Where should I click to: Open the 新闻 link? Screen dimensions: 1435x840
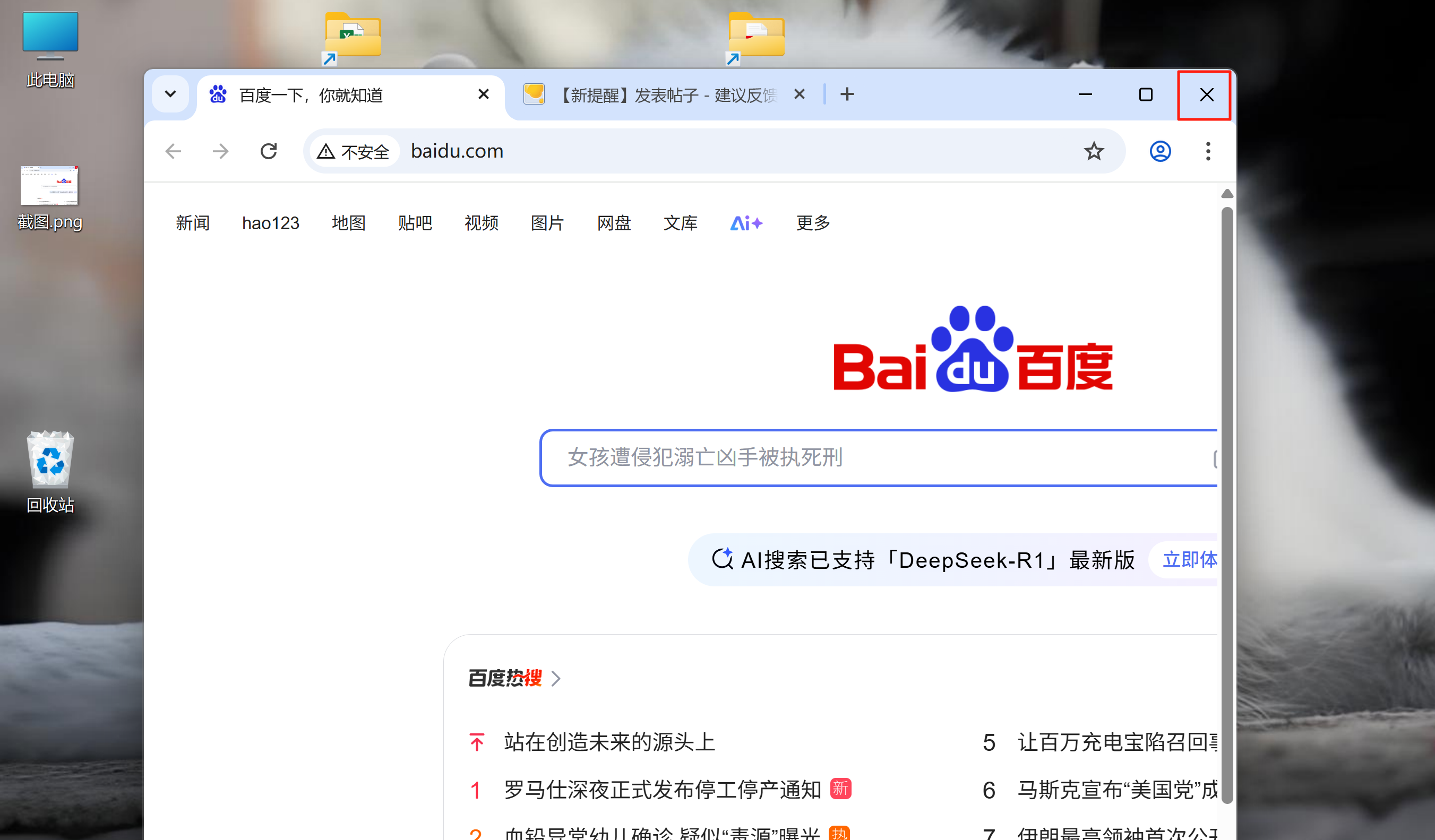click(x=193, y=223)
